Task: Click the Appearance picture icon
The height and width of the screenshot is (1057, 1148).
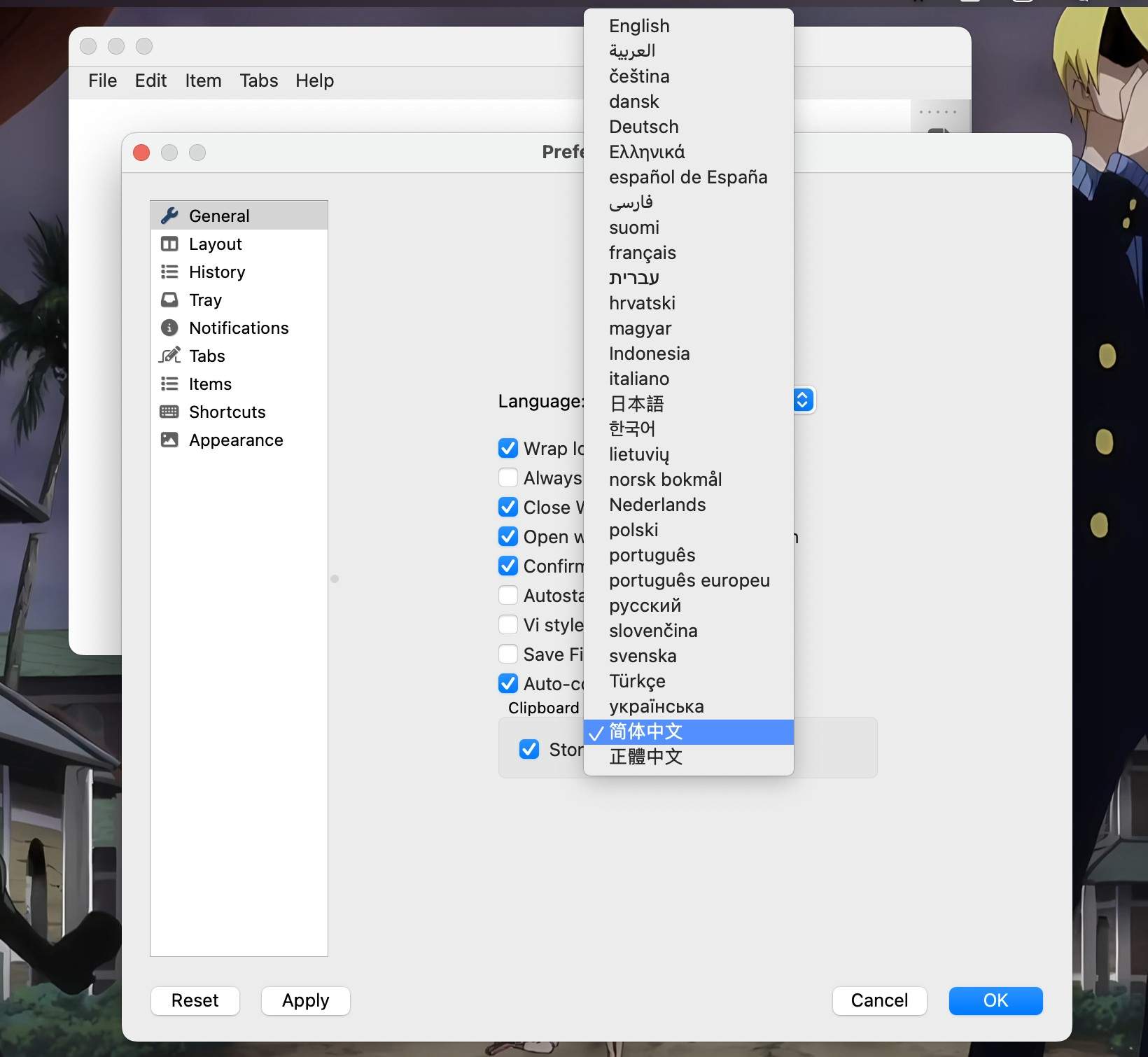Action: pos(169,440)
